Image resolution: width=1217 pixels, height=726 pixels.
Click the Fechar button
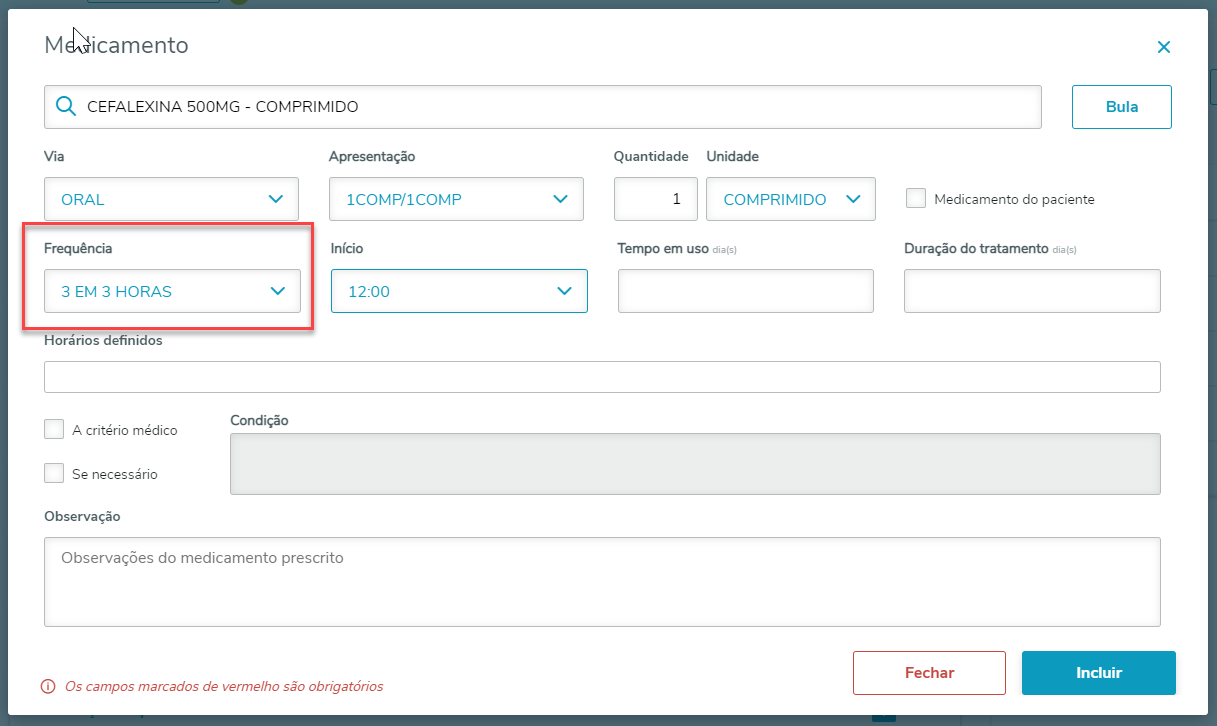pyautogui.click(x=929, y=673)
